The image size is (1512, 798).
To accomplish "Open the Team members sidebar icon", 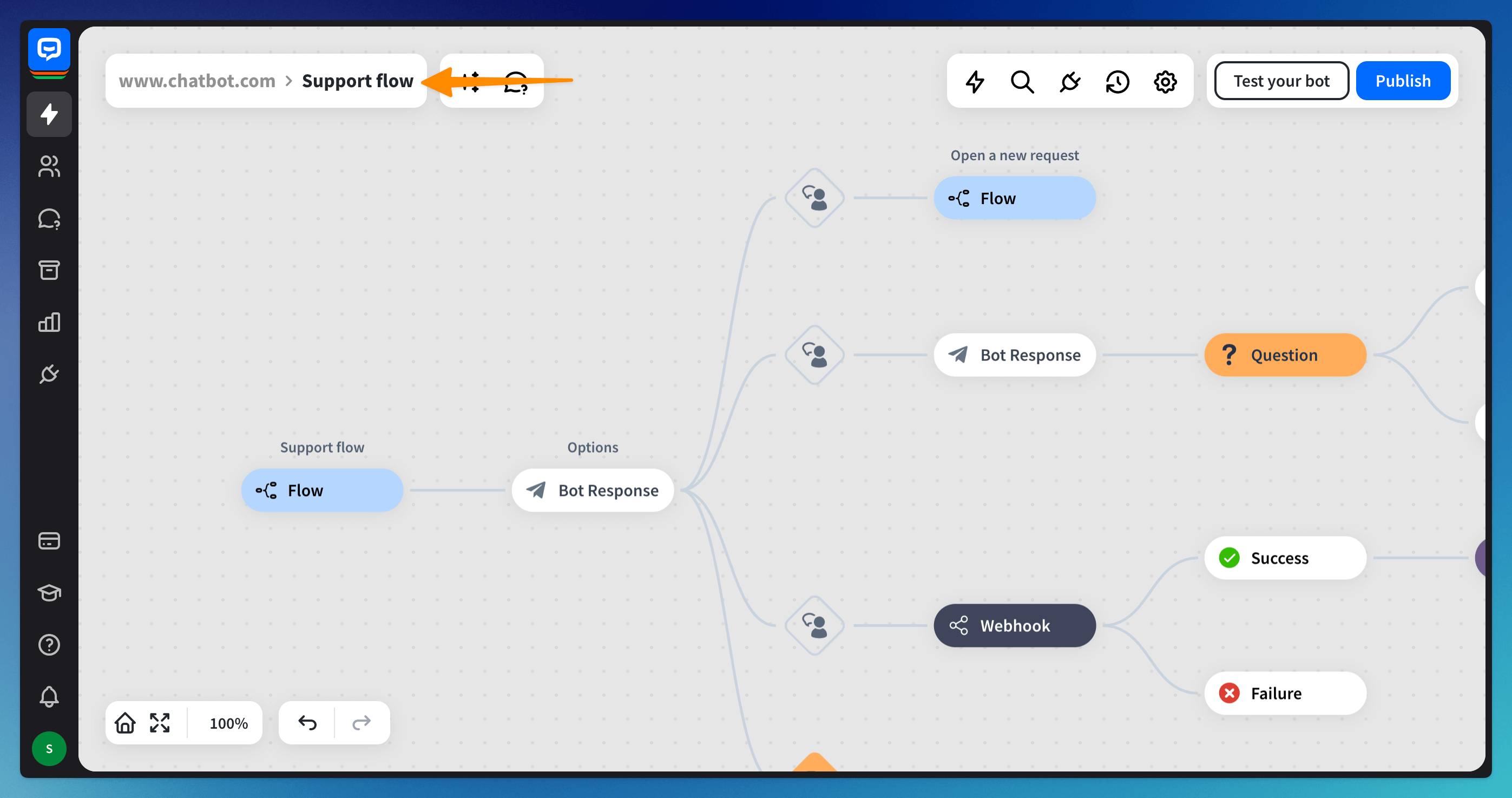I will 49,166.
